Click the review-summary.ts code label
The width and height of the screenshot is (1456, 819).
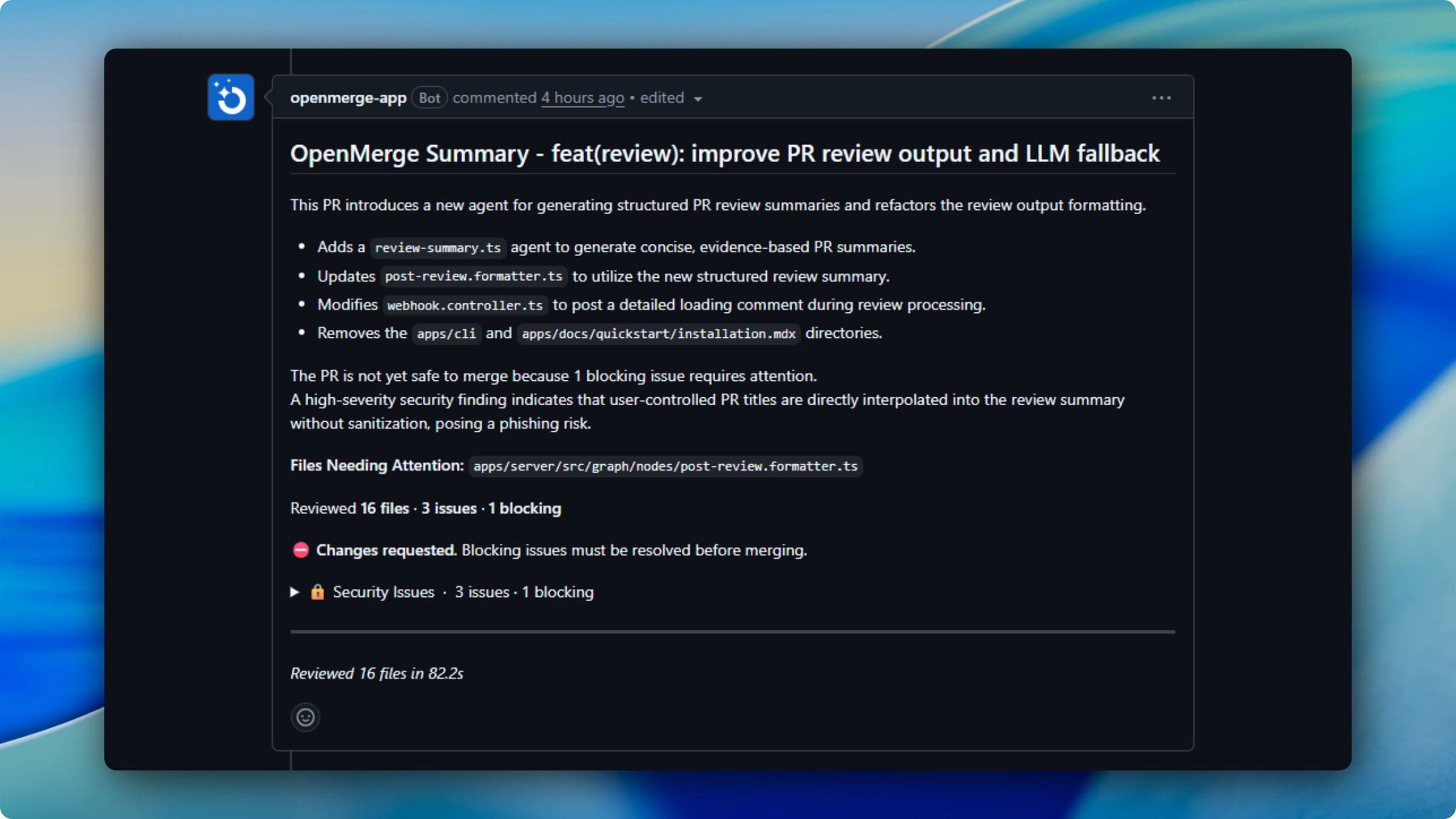point(437,248)
